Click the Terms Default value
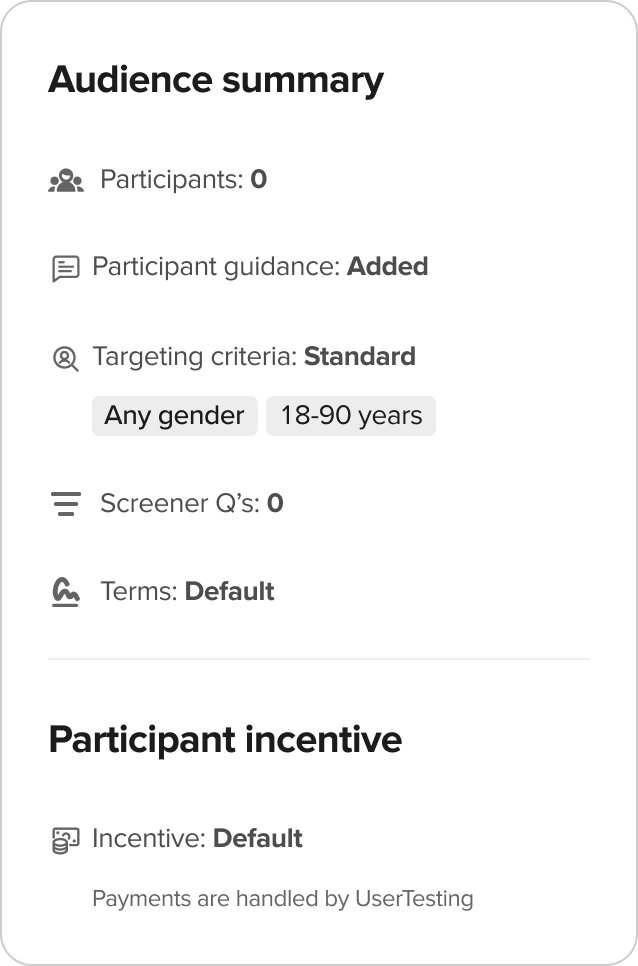The height and width of the screenshot is (966, 638). coord(230,591)
